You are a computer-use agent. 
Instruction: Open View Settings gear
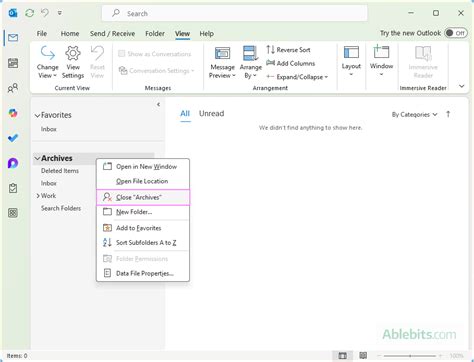tap(73, 62)
